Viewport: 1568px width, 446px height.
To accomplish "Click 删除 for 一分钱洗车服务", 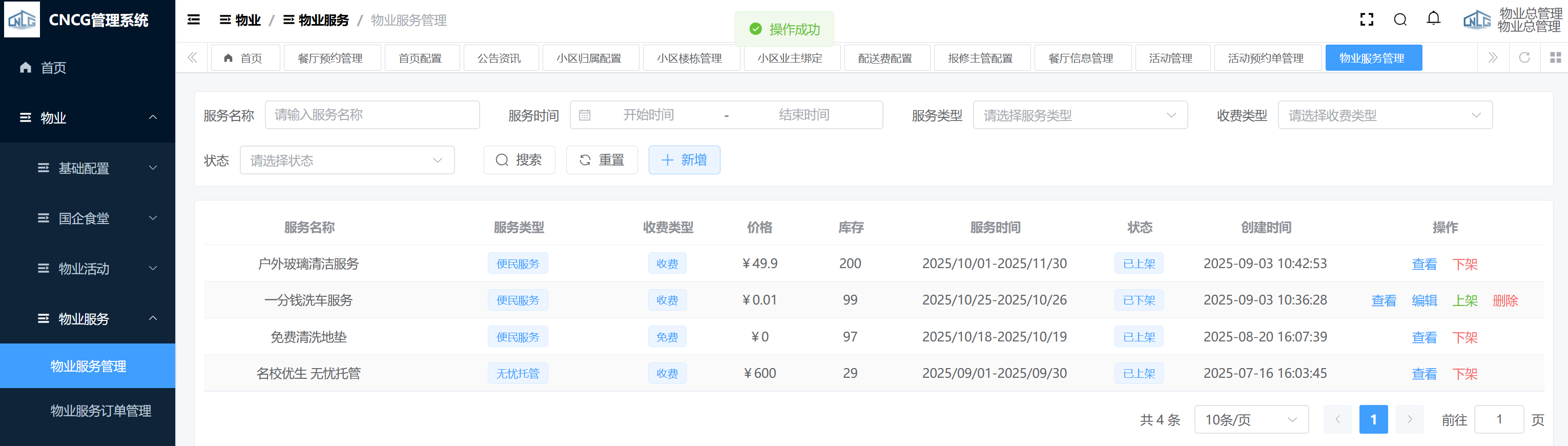I will (x=1504, y=300).
